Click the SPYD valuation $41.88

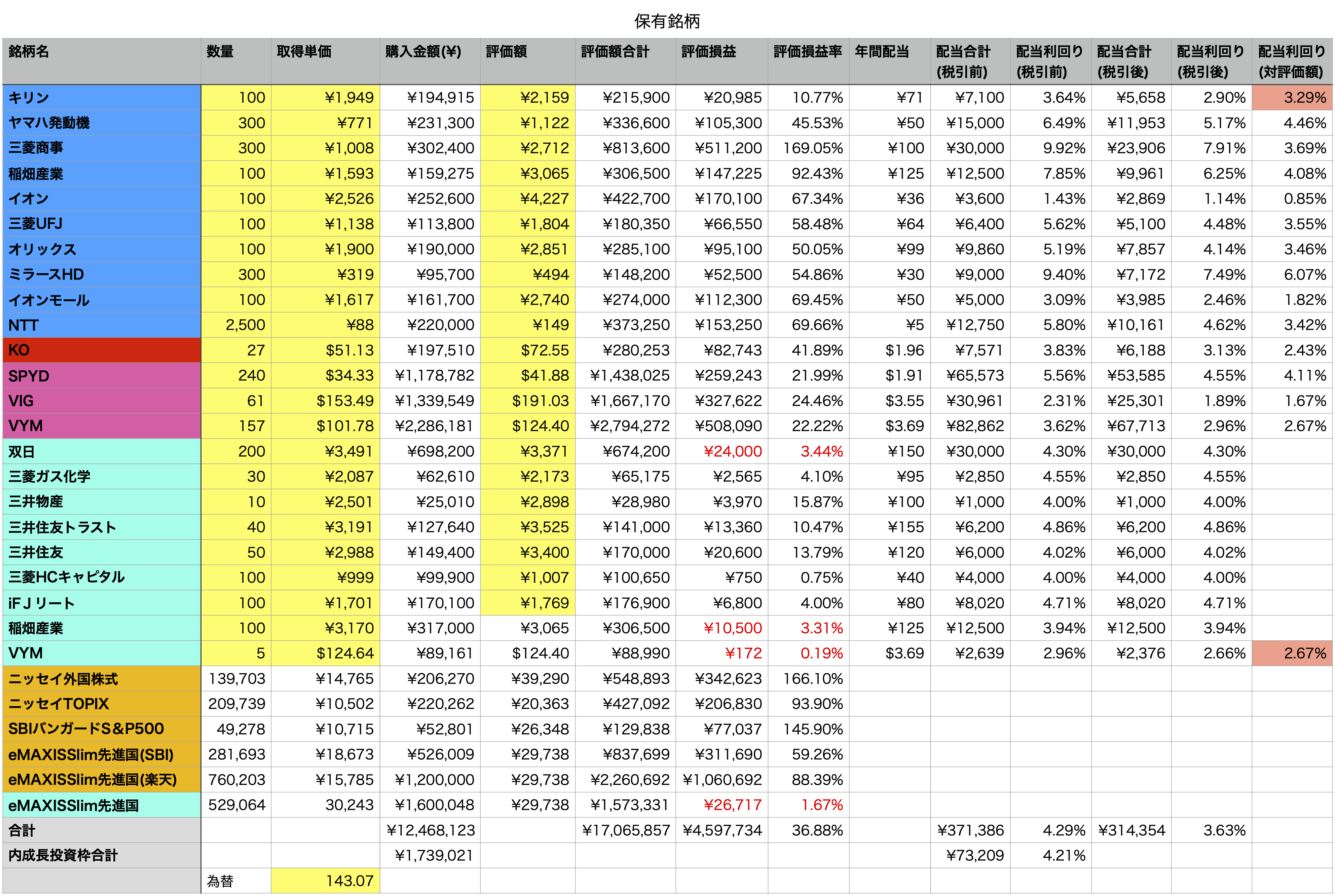(528, 375)
